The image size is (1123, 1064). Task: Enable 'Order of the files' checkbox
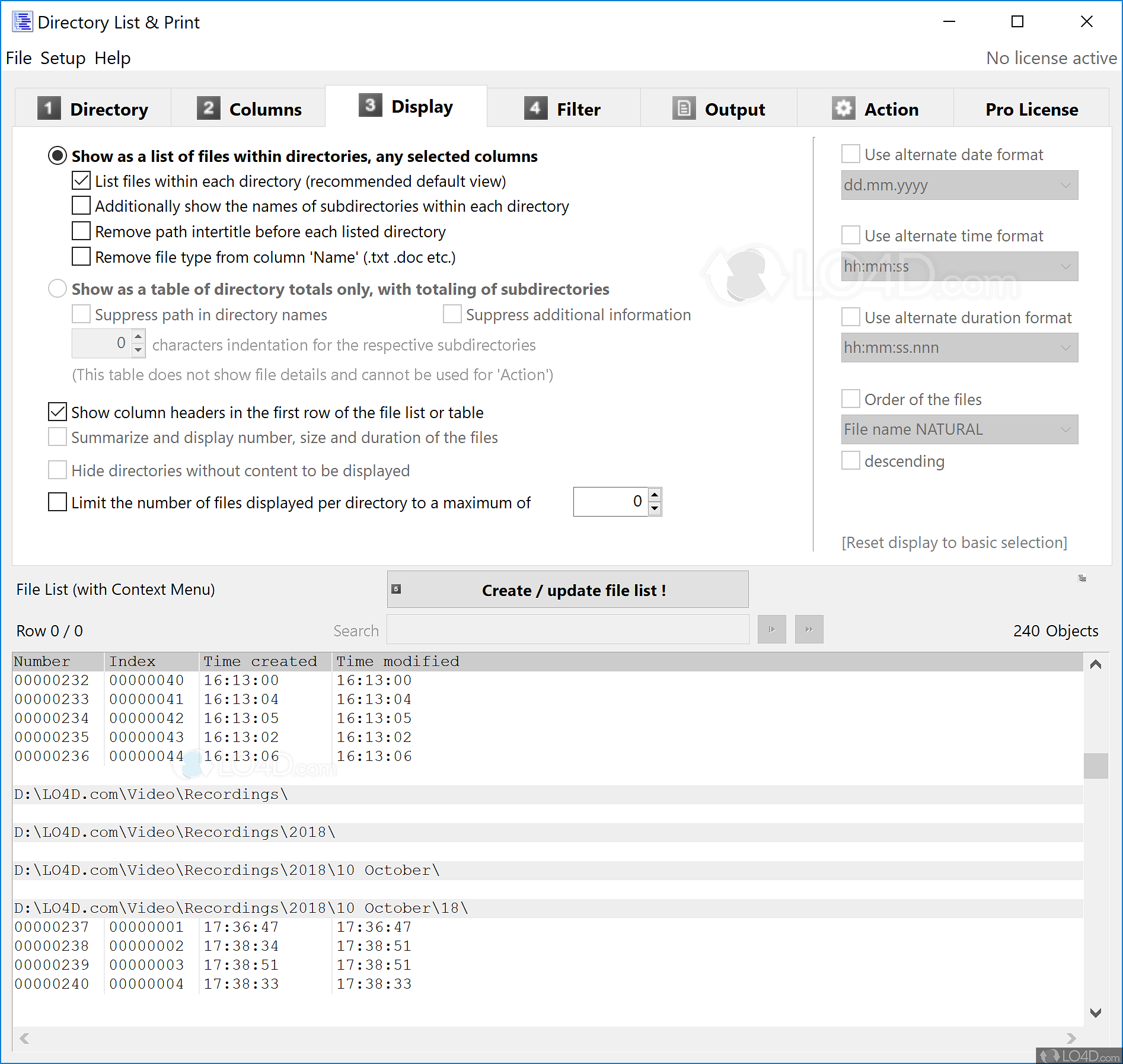tap(851, 399)
